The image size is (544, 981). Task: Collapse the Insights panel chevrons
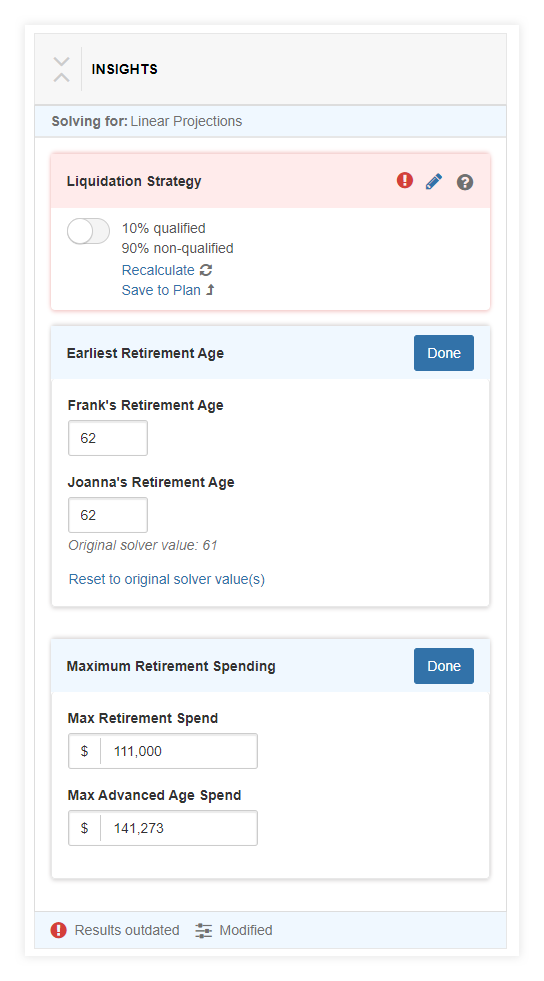pyautogui.click(x=61, y=69)
